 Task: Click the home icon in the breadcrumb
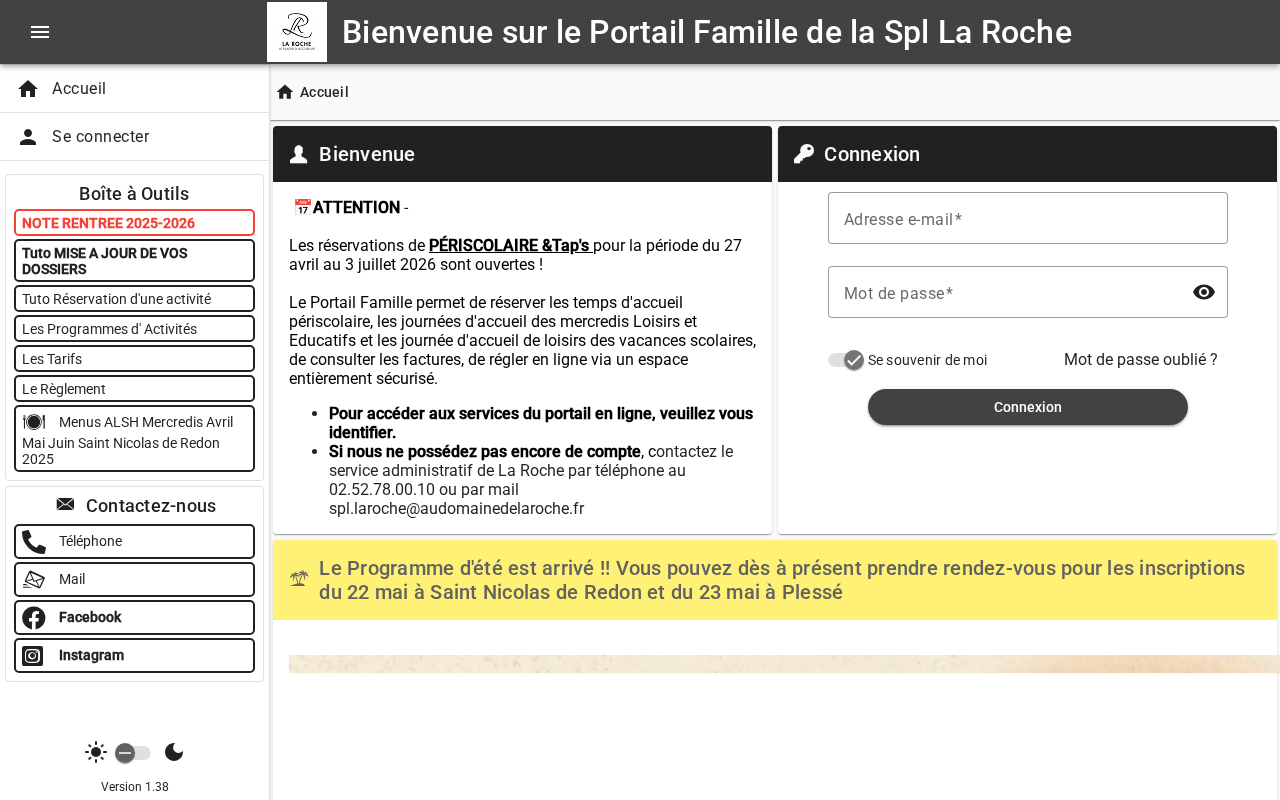pyautogui.click(x=285, y=92)
